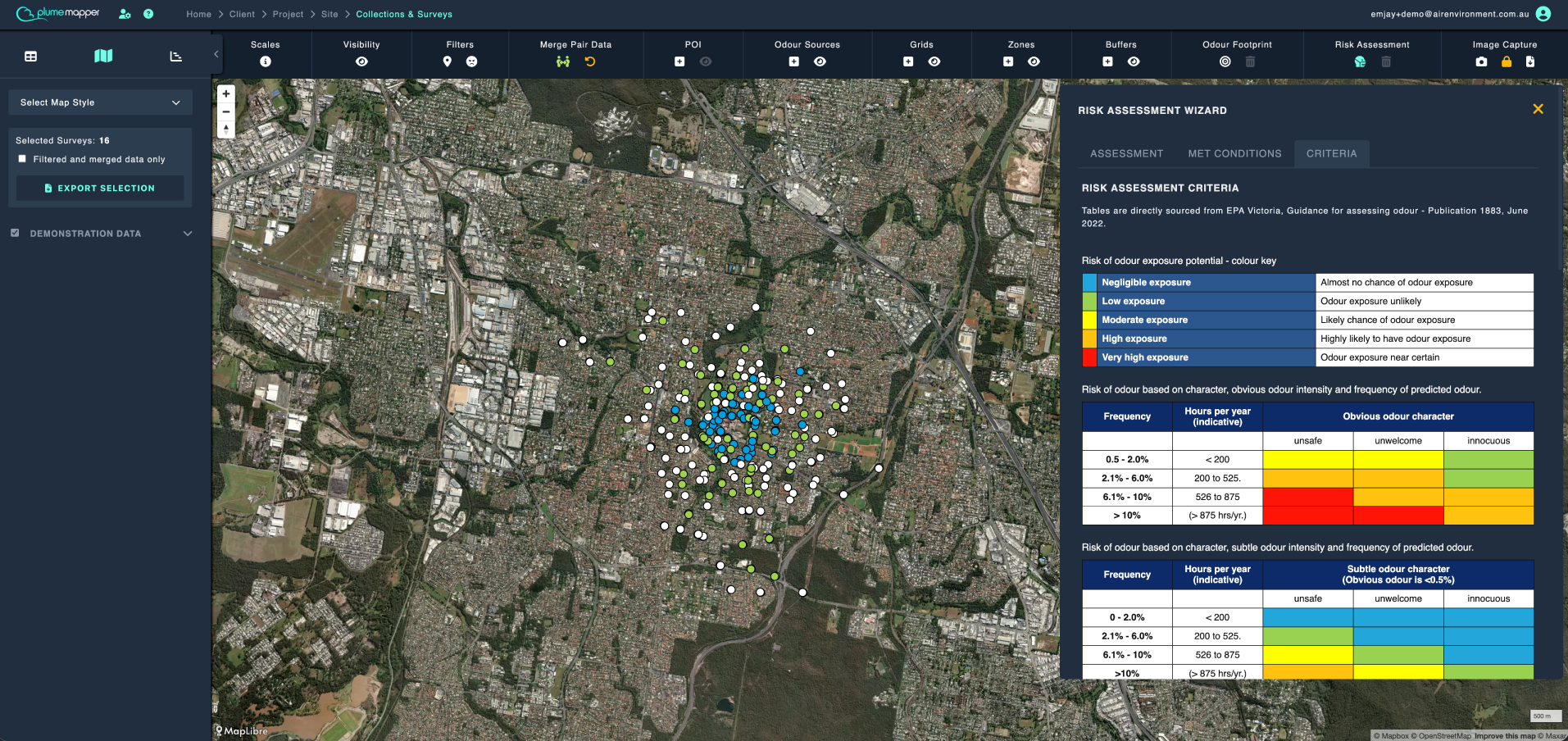Image resolution: width=1568 pixels, height=741 pixels.
Task: Click the orange lock icon under Image Capture
Action: coord(1507,61)
